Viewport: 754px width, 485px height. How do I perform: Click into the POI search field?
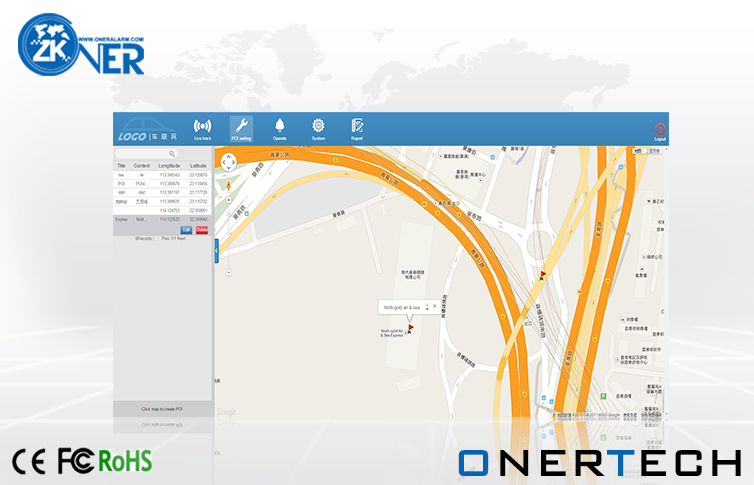146,154
